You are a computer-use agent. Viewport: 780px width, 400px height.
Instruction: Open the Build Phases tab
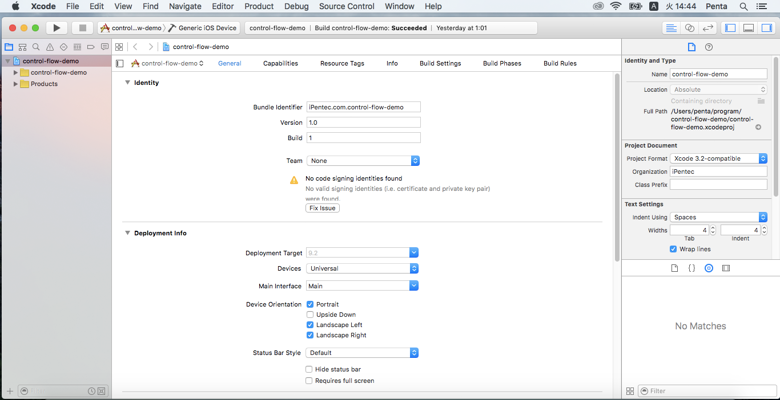coord(502,63)
